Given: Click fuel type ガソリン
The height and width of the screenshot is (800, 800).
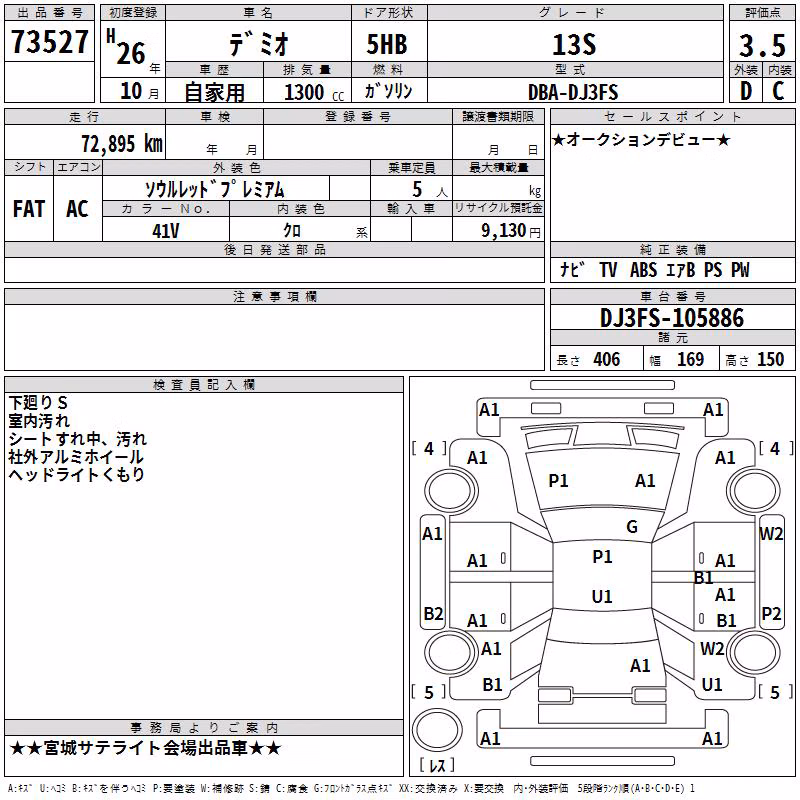Looking at the screenshot, I should (x=388, y=91).
